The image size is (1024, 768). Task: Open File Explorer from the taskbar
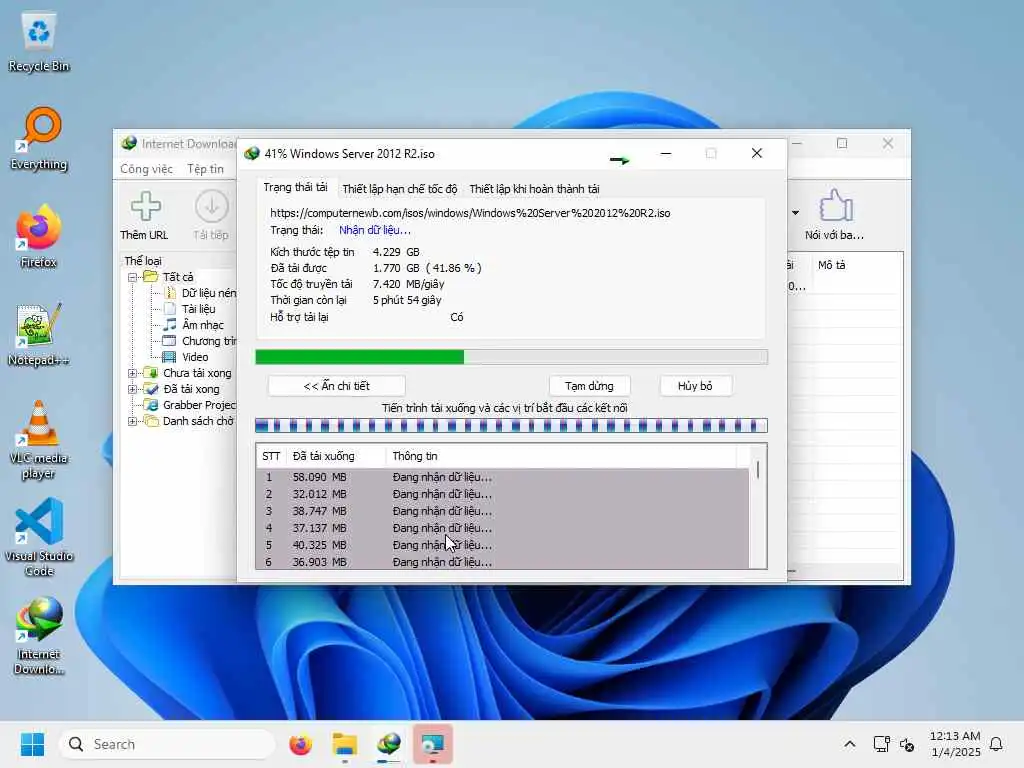345,744
